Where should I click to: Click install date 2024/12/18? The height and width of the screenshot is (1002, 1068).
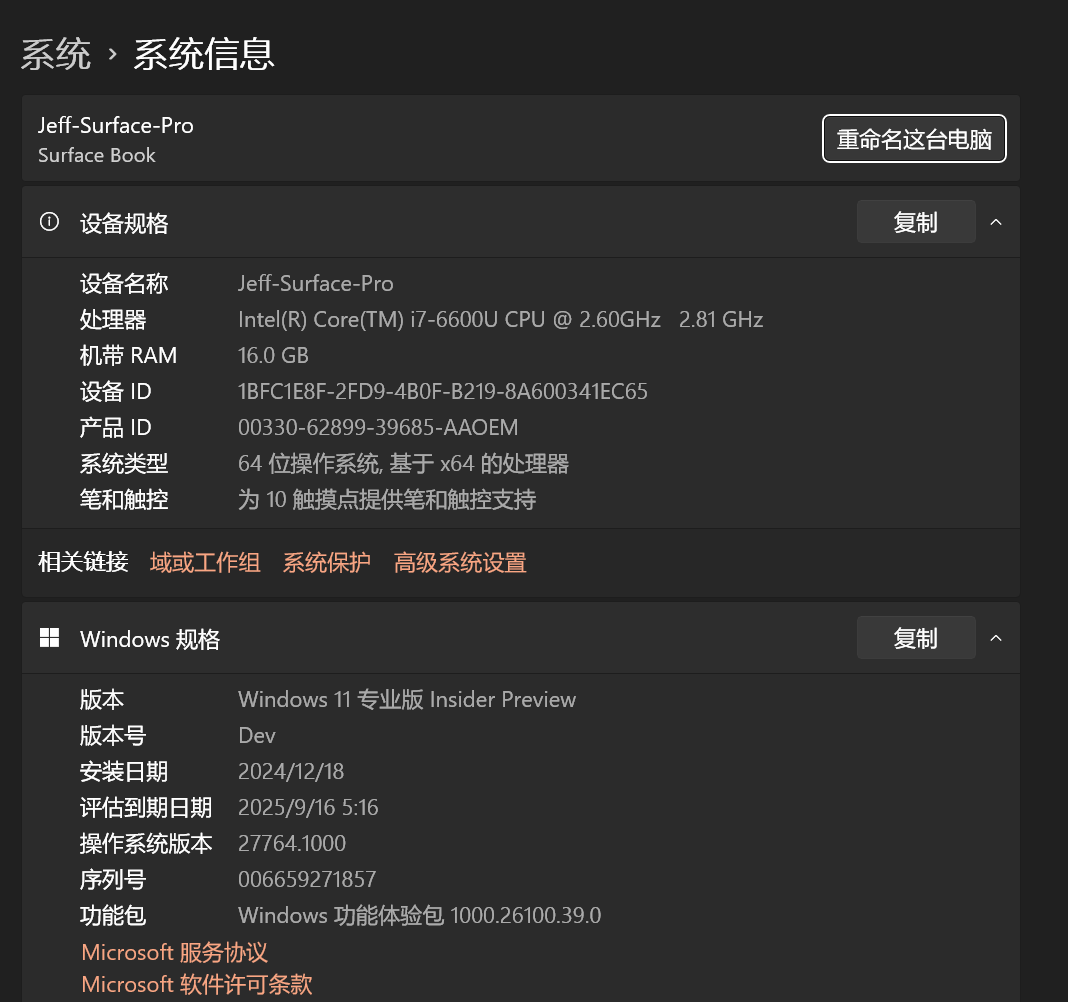click(291, 772)
